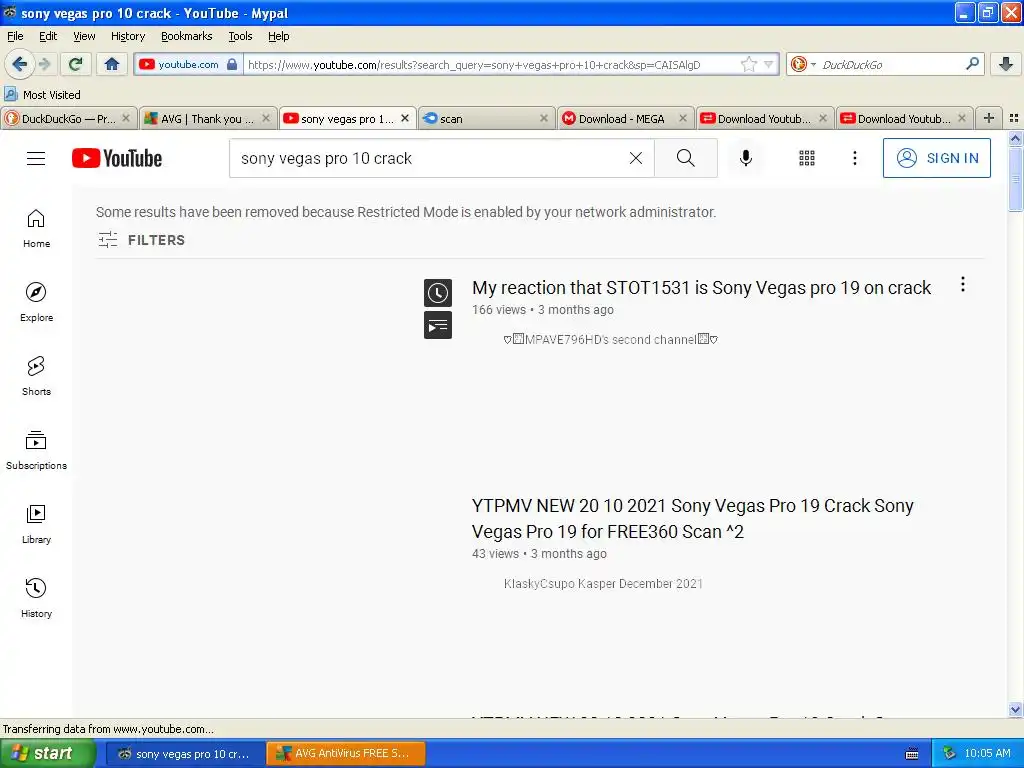Bookmark this page with star icon

point(748,64)
